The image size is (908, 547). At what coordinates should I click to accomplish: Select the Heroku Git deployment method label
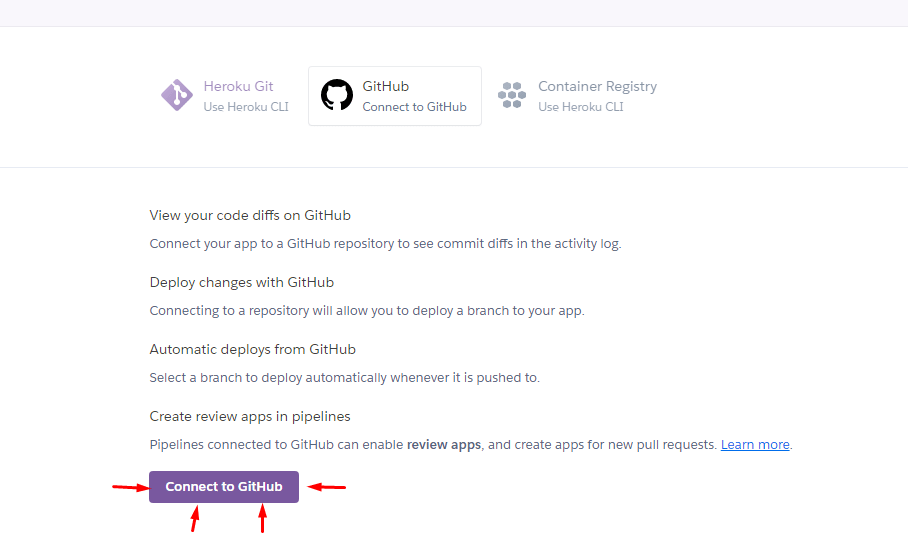coord(238,86)
